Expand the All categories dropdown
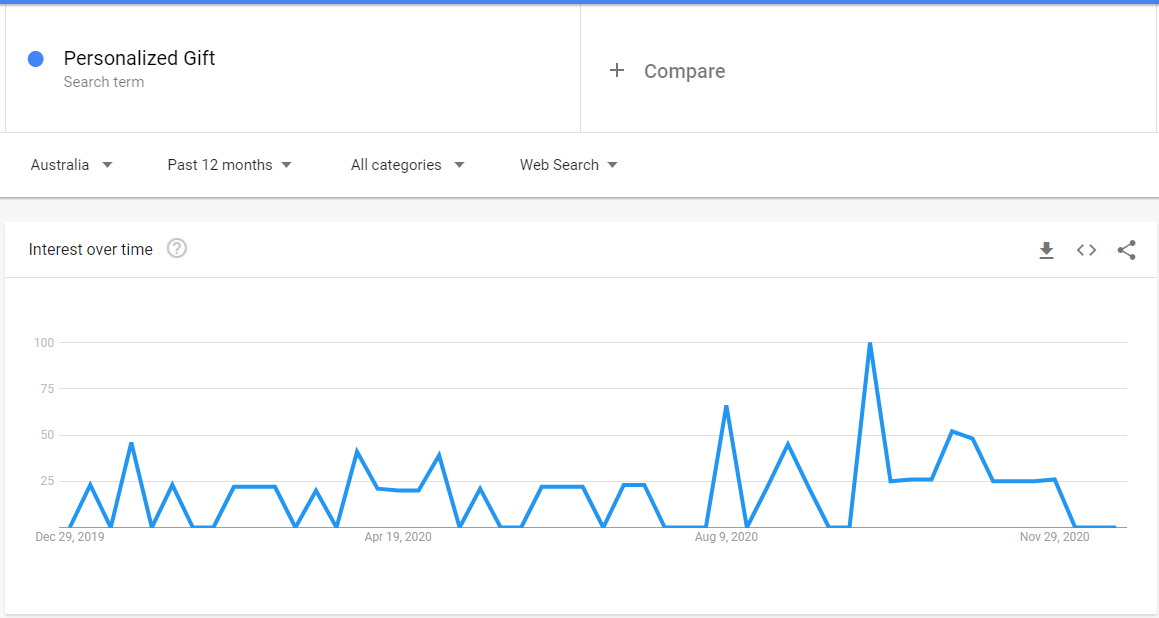Viewport: 1159px width, 618px height. point(407,165)
